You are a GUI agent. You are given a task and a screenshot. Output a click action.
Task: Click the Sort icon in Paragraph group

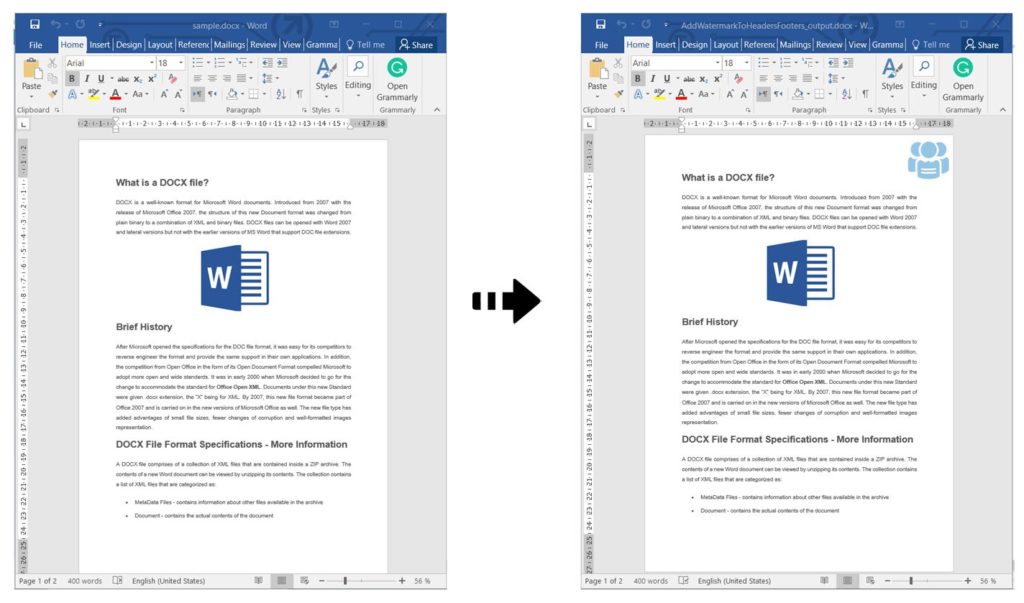point(278,92)
